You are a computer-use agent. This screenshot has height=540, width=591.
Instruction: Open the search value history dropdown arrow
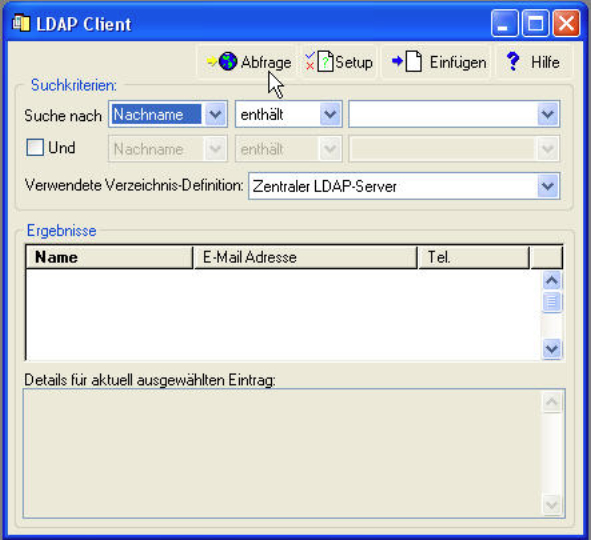[x=548, y=114]
